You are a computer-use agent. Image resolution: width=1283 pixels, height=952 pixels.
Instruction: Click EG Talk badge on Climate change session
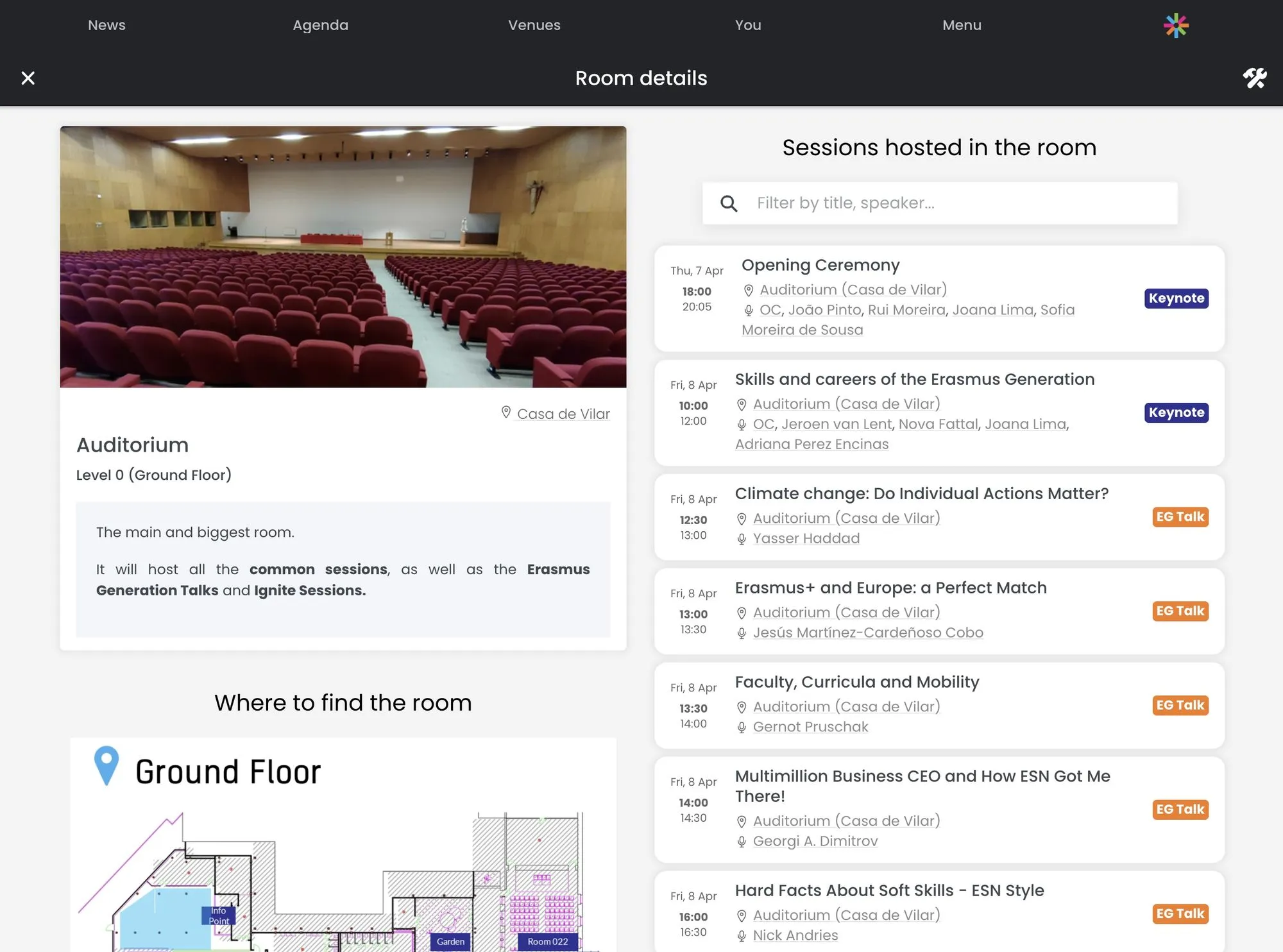1180,517
